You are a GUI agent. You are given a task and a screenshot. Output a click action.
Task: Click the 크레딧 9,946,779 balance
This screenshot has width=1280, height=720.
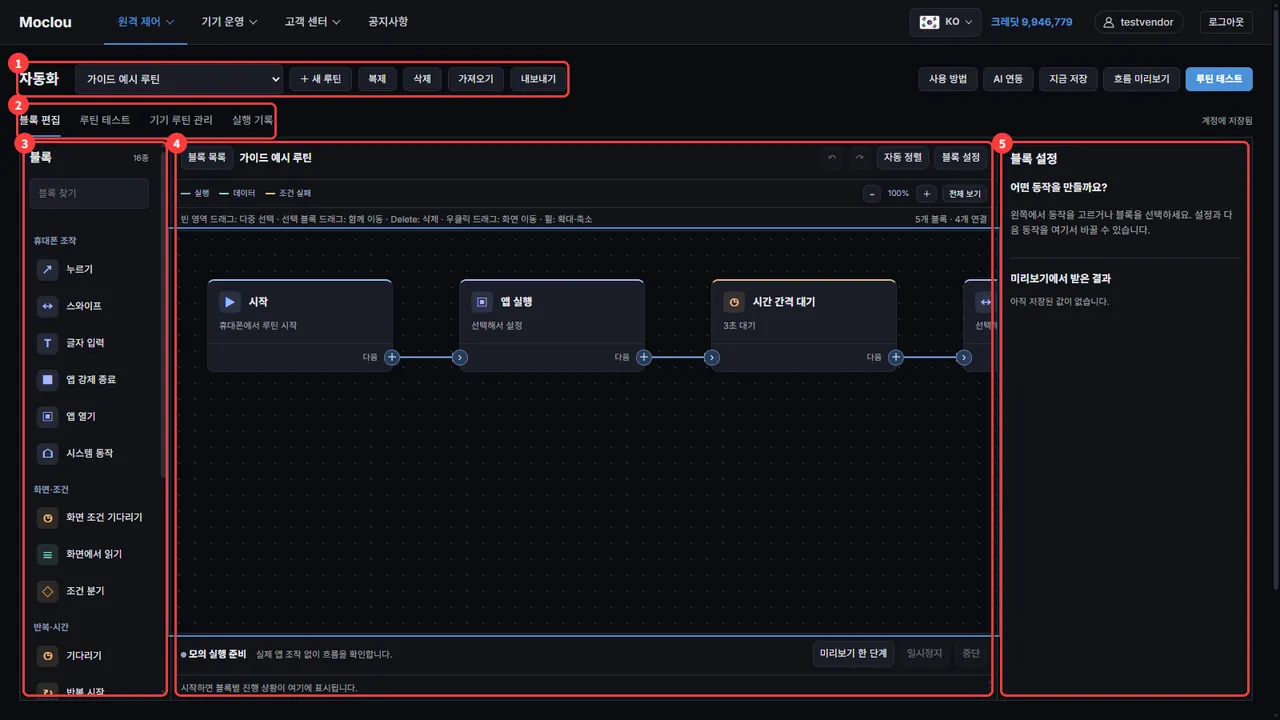1031,22
